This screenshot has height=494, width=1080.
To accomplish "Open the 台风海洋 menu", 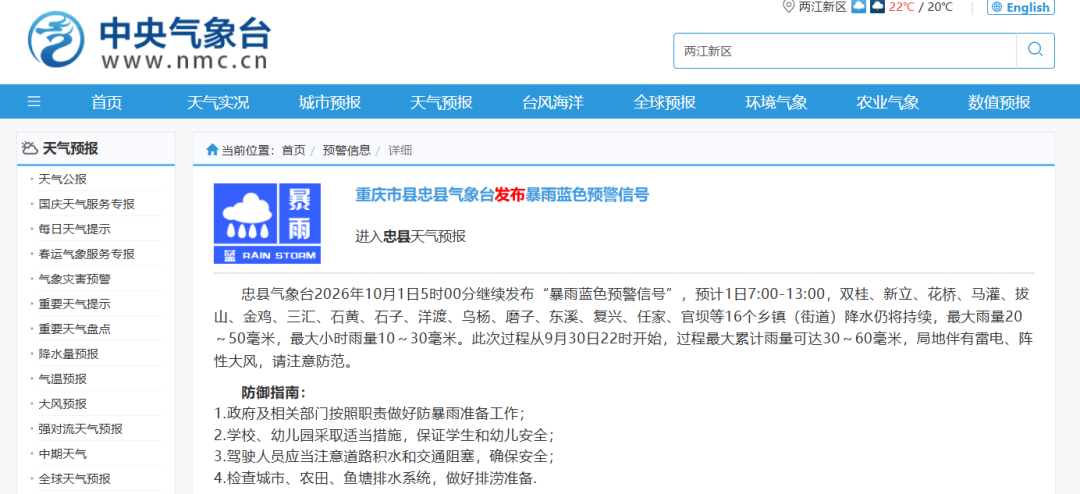I will click(553, 102).
